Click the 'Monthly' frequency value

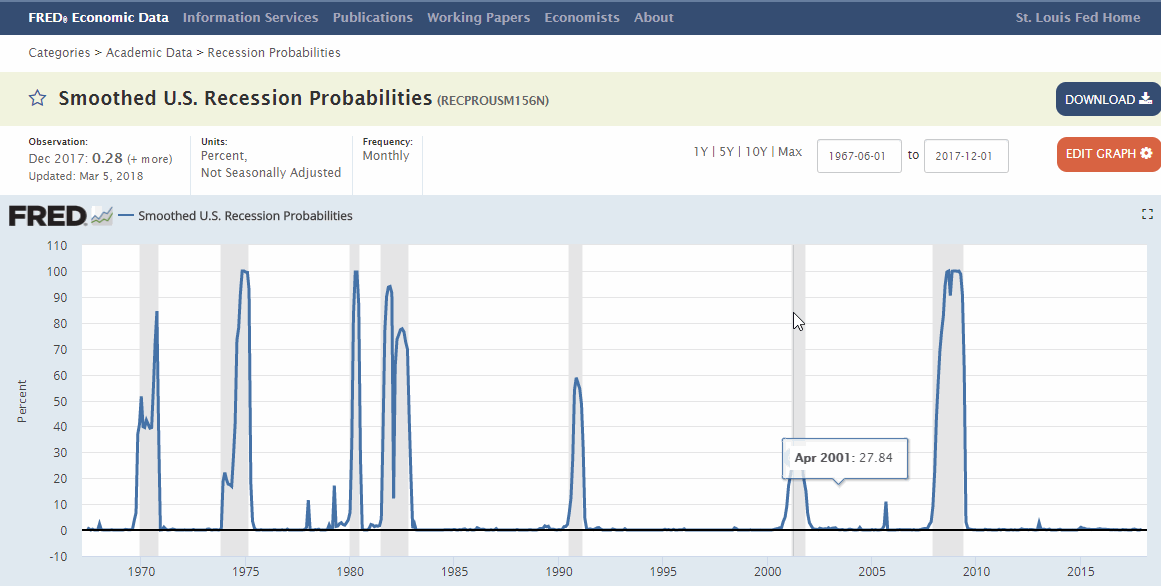(x=386, y=156)
